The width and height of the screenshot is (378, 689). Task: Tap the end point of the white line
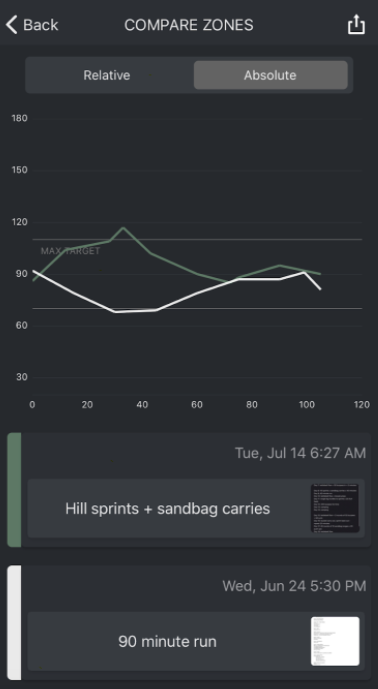click(x=320, y=289)
